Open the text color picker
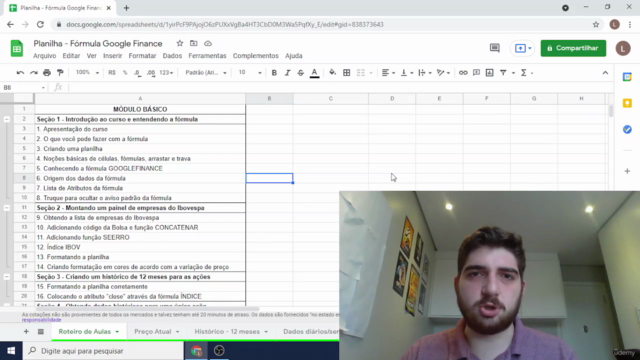This screenshot has width=640, height=360. pos(314,73)
